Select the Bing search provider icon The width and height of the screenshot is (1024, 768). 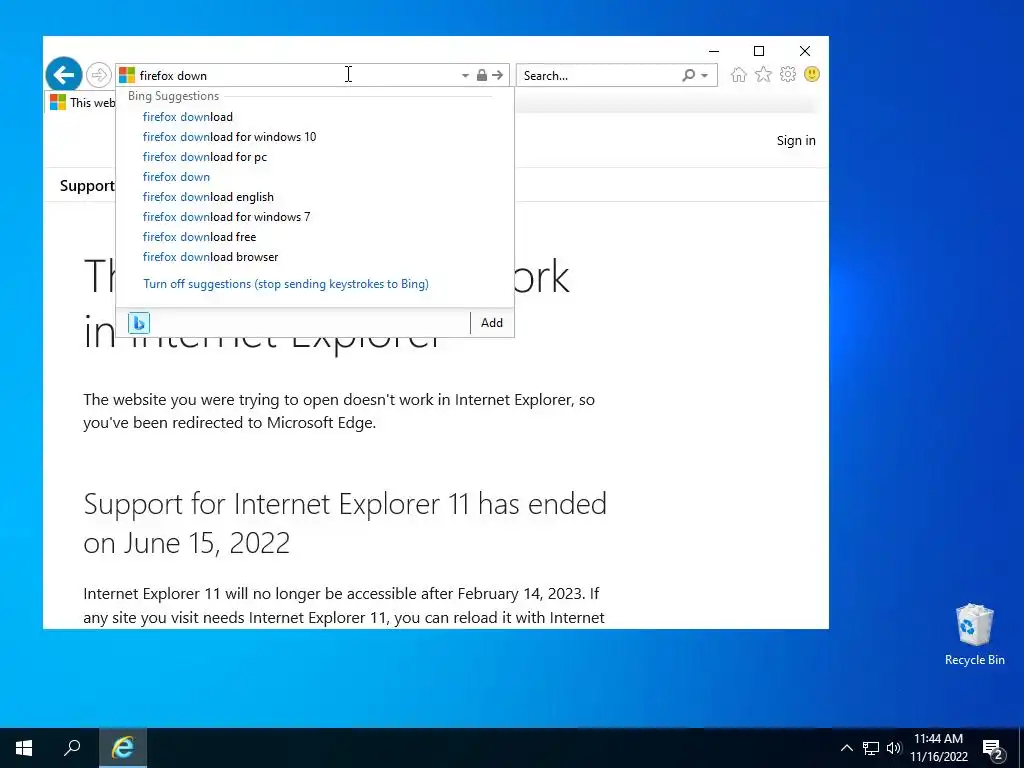[138, 323]
